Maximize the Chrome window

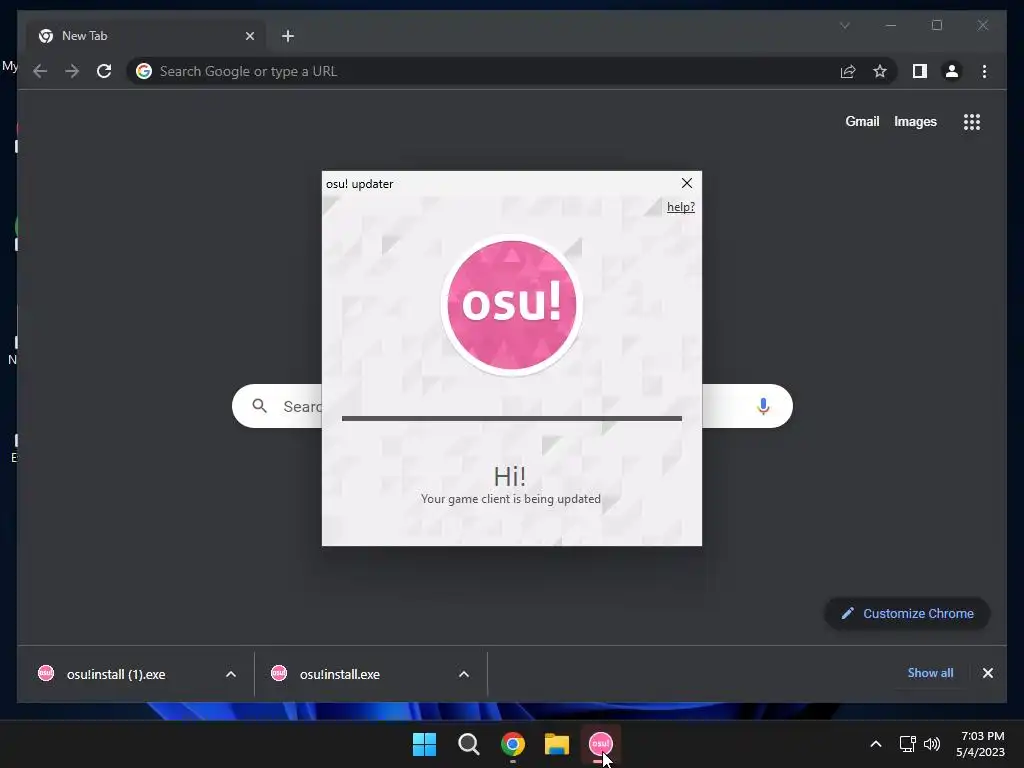click(x=936, y=25)
